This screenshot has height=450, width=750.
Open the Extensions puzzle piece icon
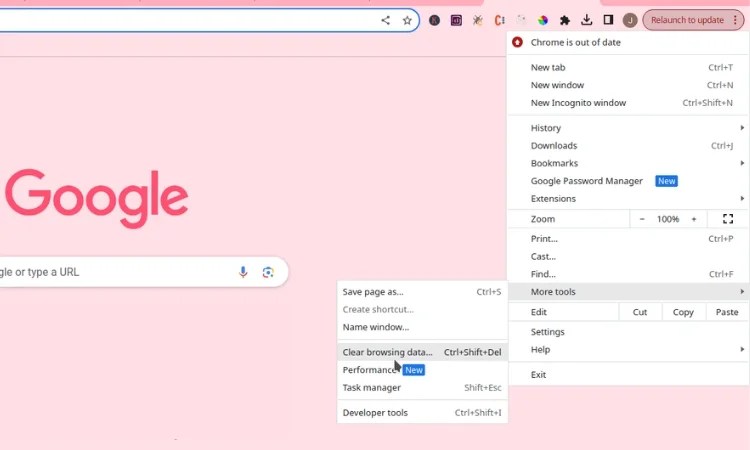coord(565,20)
